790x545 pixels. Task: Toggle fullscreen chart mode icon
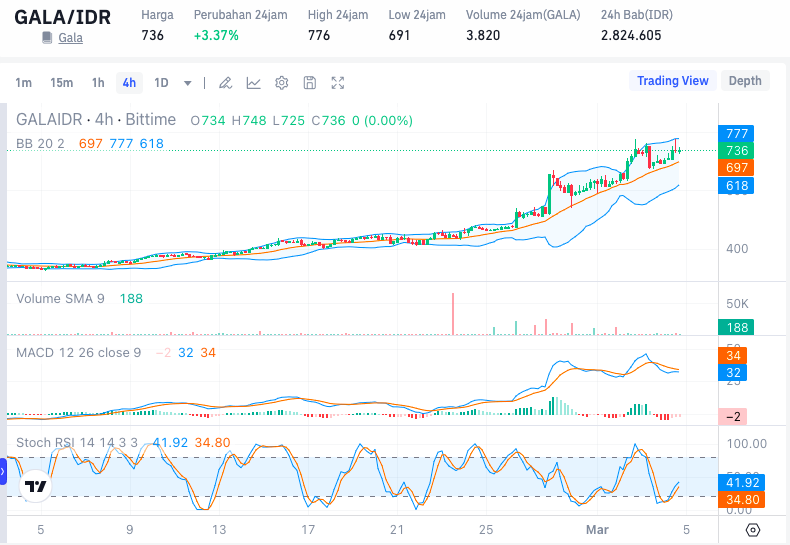click(x=338, y=83)
